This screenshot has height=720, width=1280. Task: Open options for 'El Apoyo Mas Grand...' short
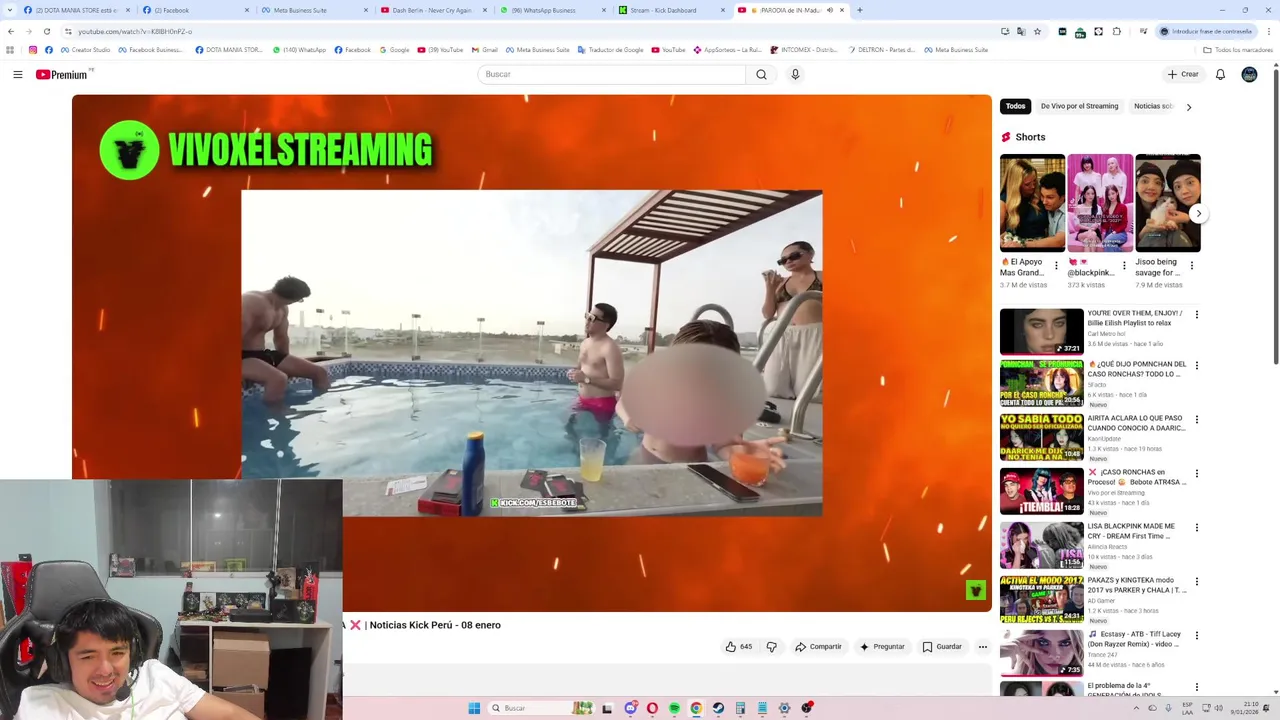pyautogui.click(x=1056, y=266)
